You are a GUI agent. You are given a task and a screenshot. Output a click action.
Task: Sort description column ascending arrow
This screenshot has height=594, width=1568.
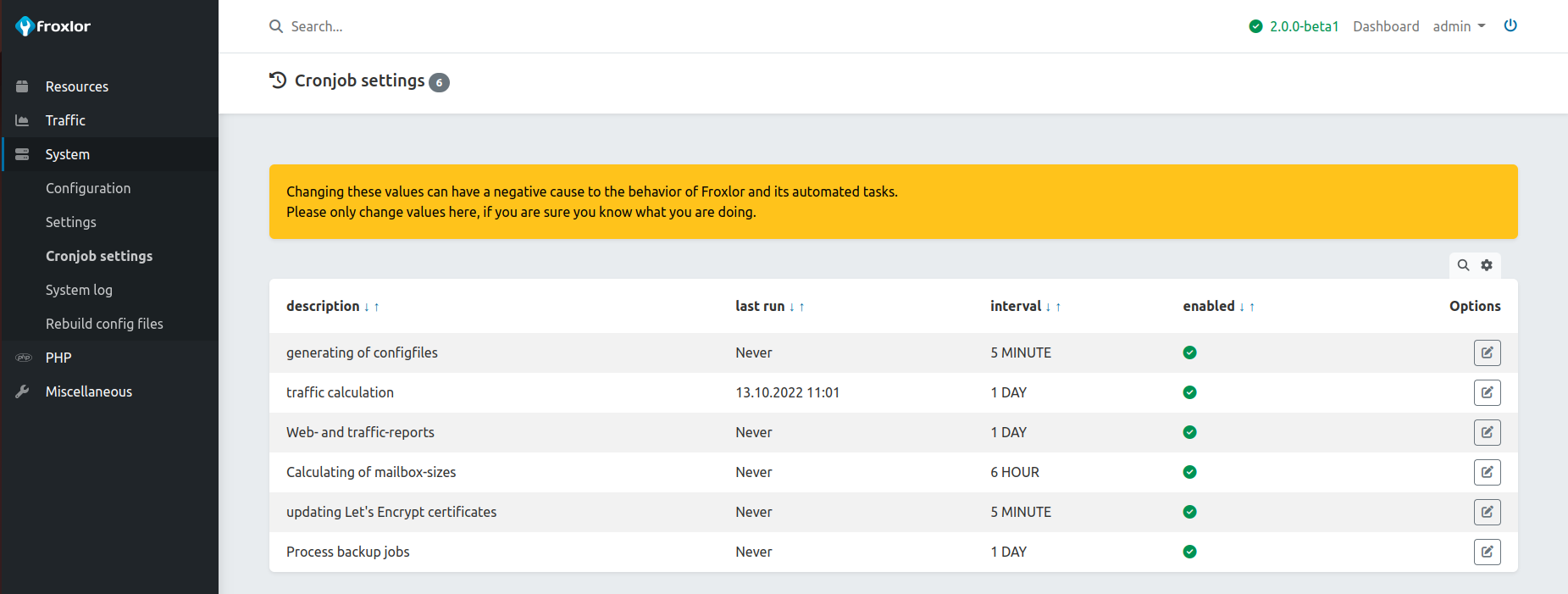[x=376, y=307]
